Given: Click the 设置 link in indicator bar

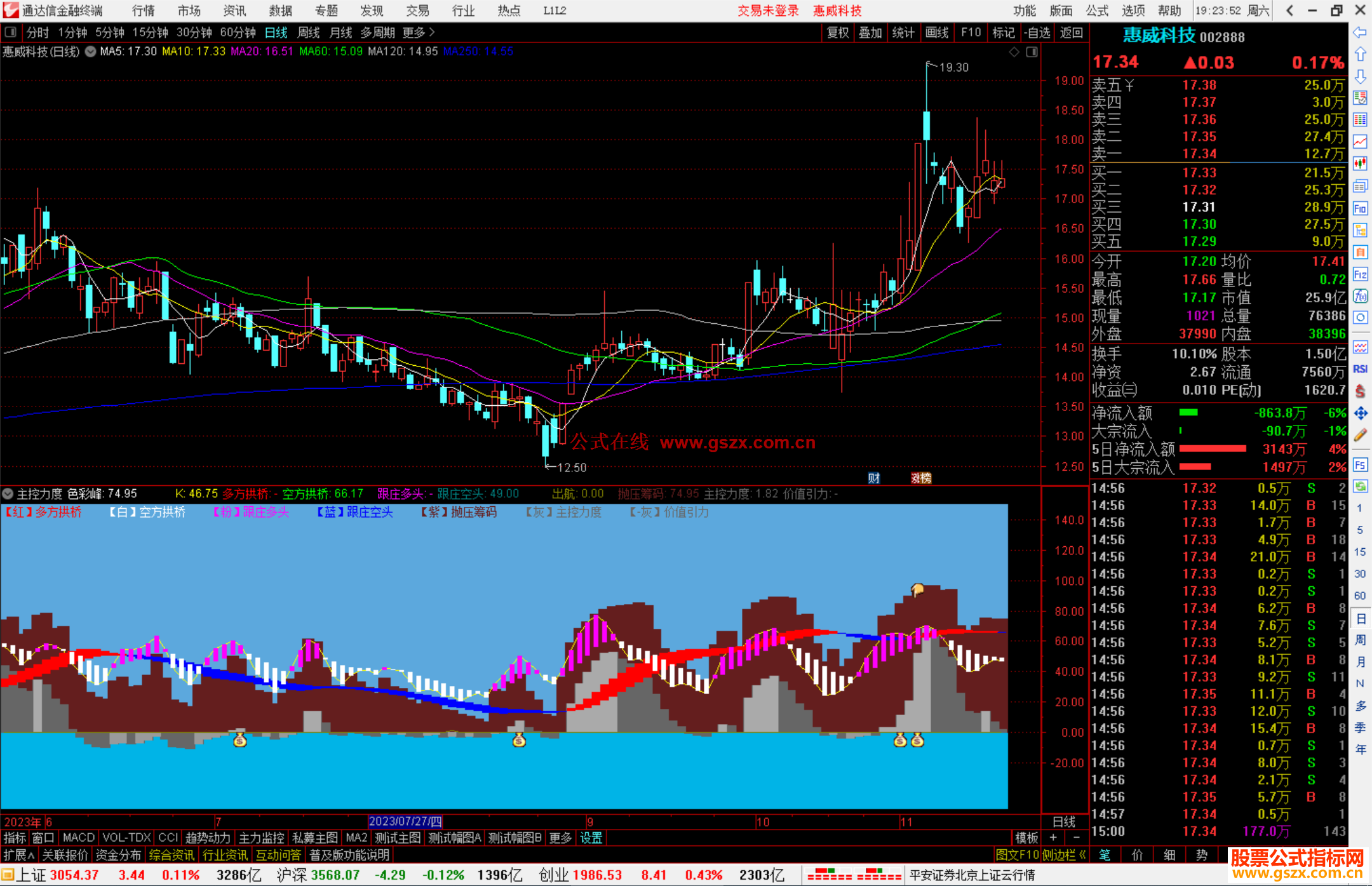Looking at the screenshot, I should tap(591, 838).
